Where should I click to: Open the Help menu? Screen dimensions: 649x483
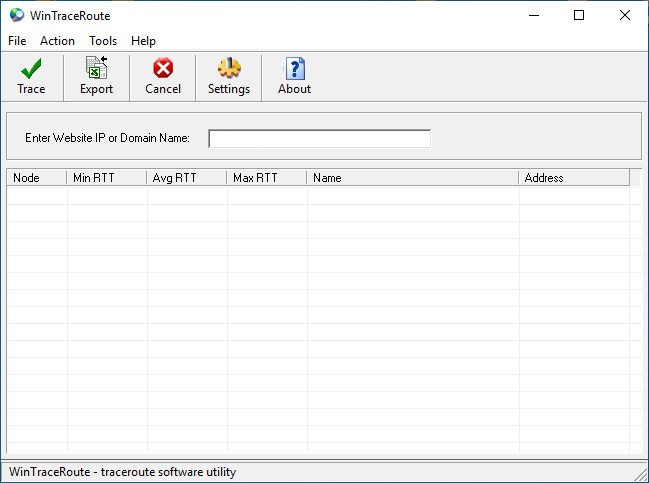tap(143, 41)
